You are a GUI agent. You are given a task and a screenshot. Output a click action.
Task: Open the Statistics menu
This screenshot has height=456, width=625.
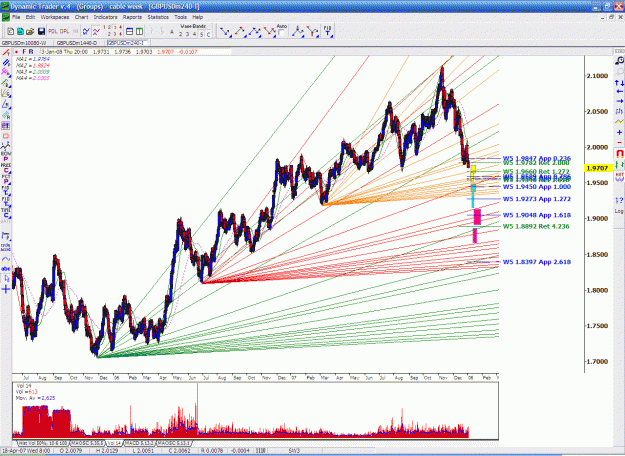point(158,17)
